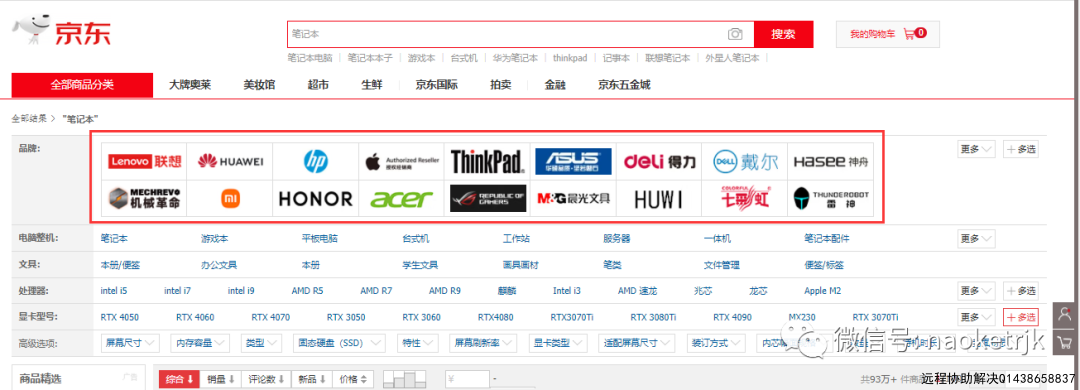Image resolution: width=1080 pixels, height=390 pixels.
Task: Sort results by 综合
Action: pyautogui.click(x=180, y=379)
